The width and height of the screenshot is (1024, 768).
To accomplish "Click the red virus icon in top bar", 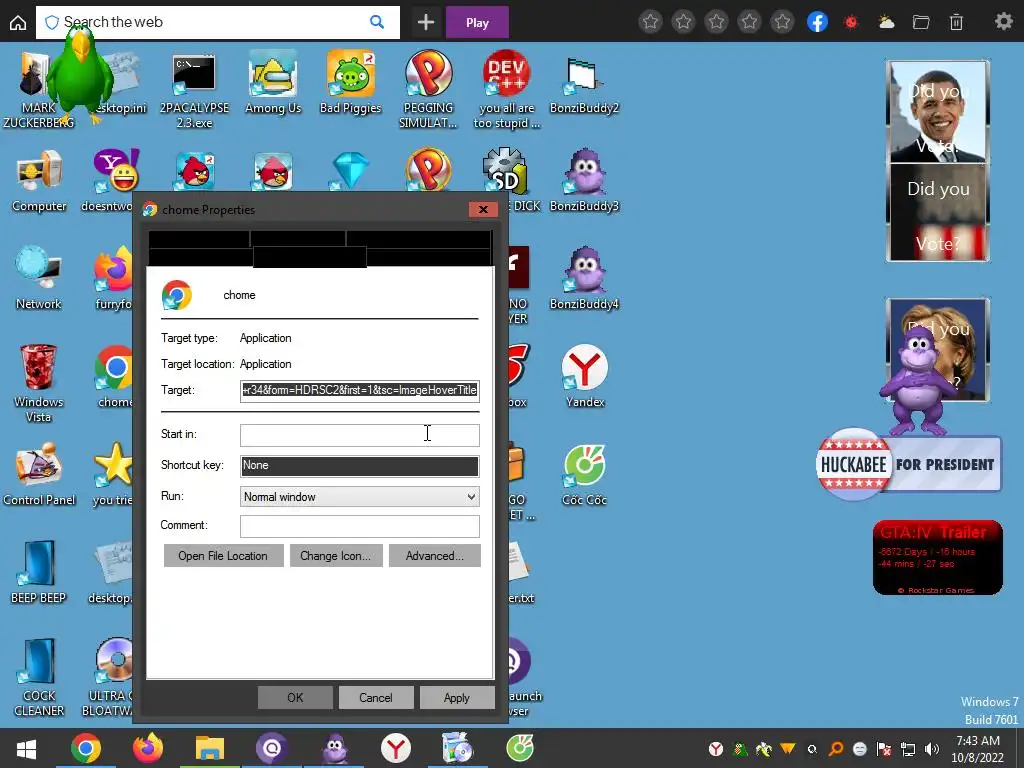I will click(x=851, y=23).
